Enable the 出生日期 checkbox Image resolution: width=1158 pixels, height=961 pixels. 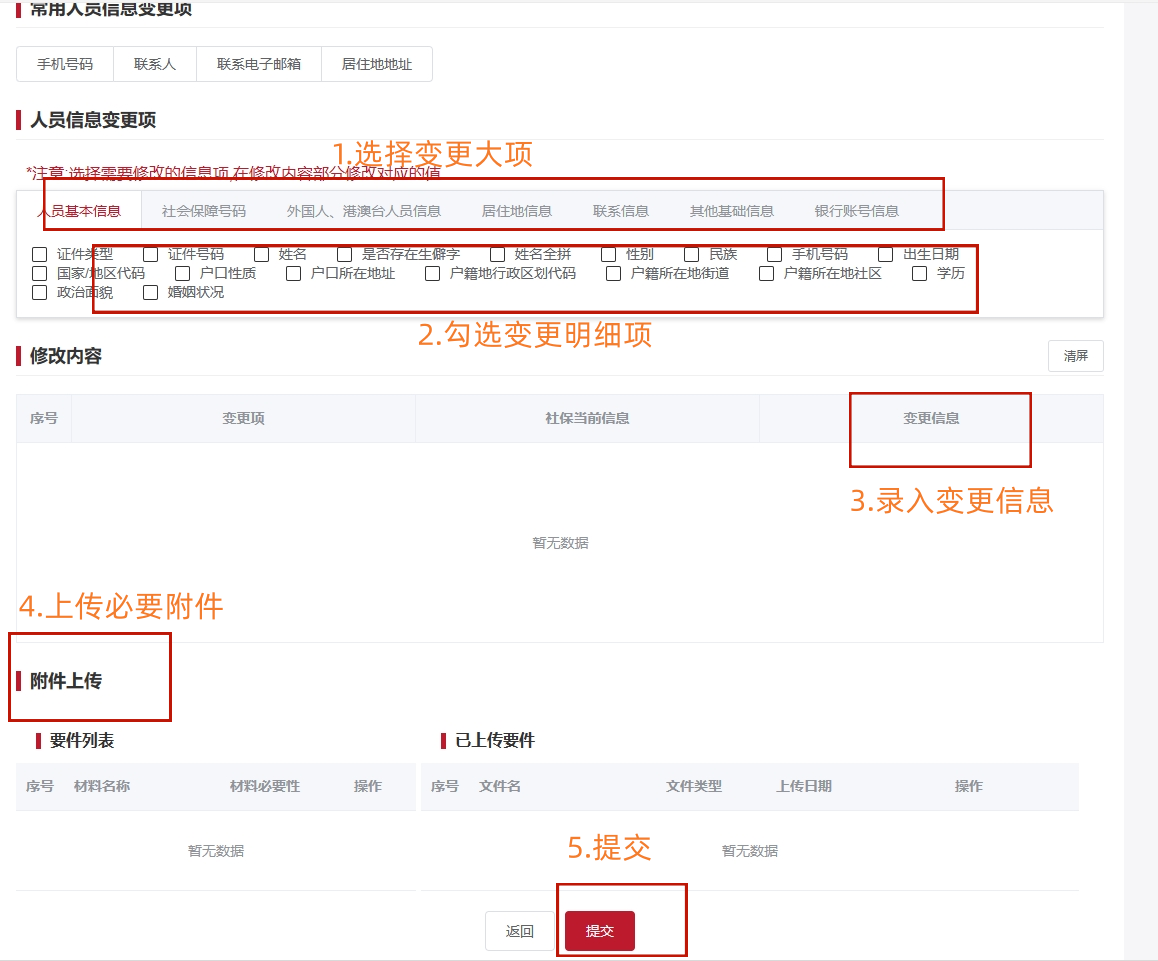[886, 255]
